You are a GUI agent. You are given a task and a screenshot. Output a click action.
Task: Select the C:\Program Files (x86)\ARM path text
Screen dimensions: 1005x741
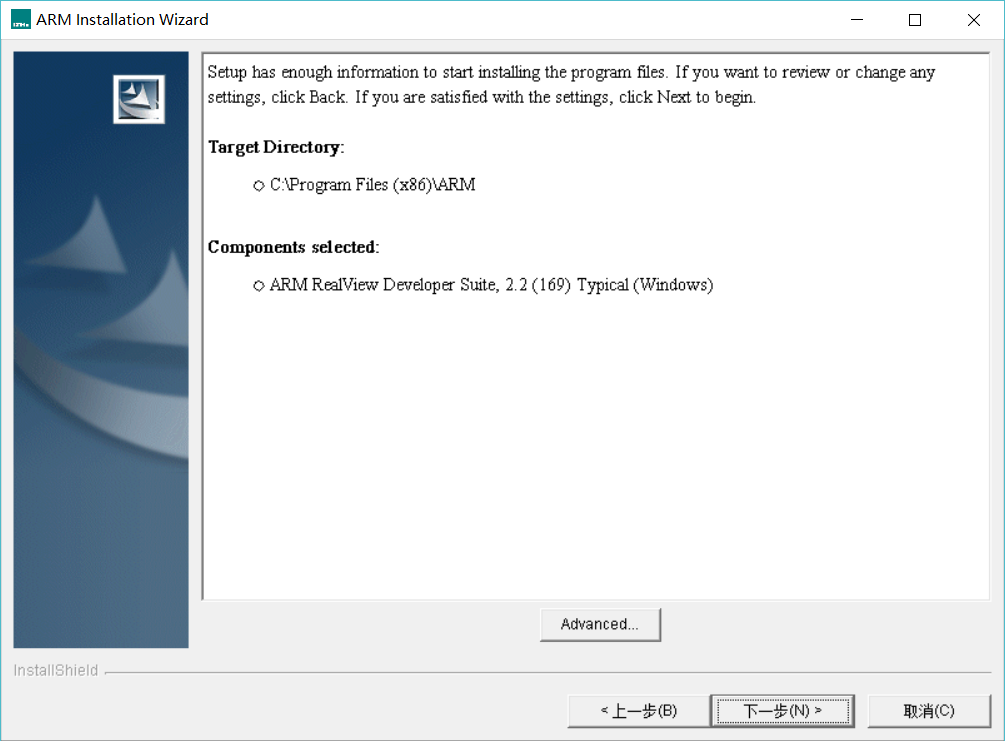point(372,185)
